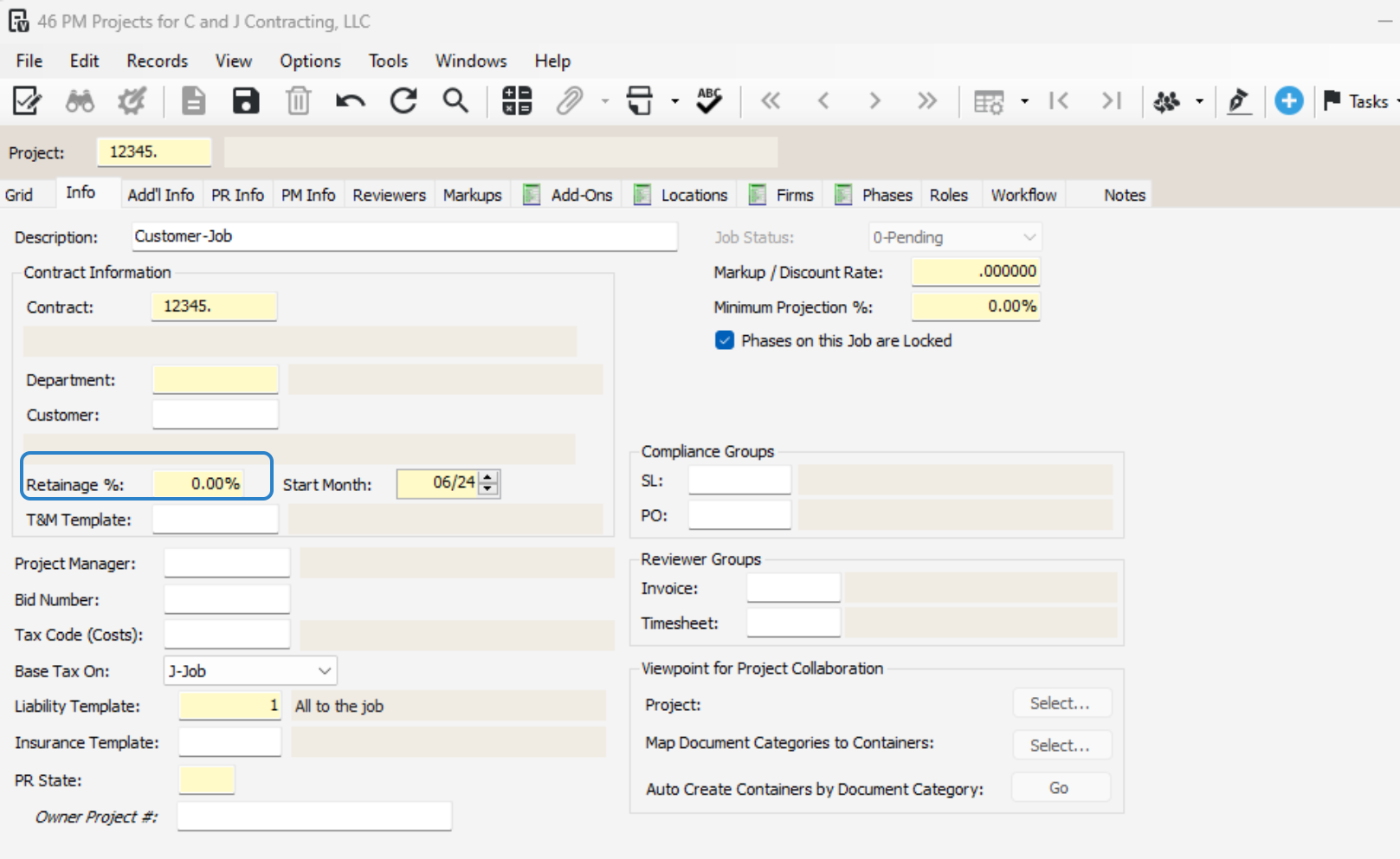Click the blue plus circle icon
This screenshot has width=1400, height=859.
[1289, 101]
